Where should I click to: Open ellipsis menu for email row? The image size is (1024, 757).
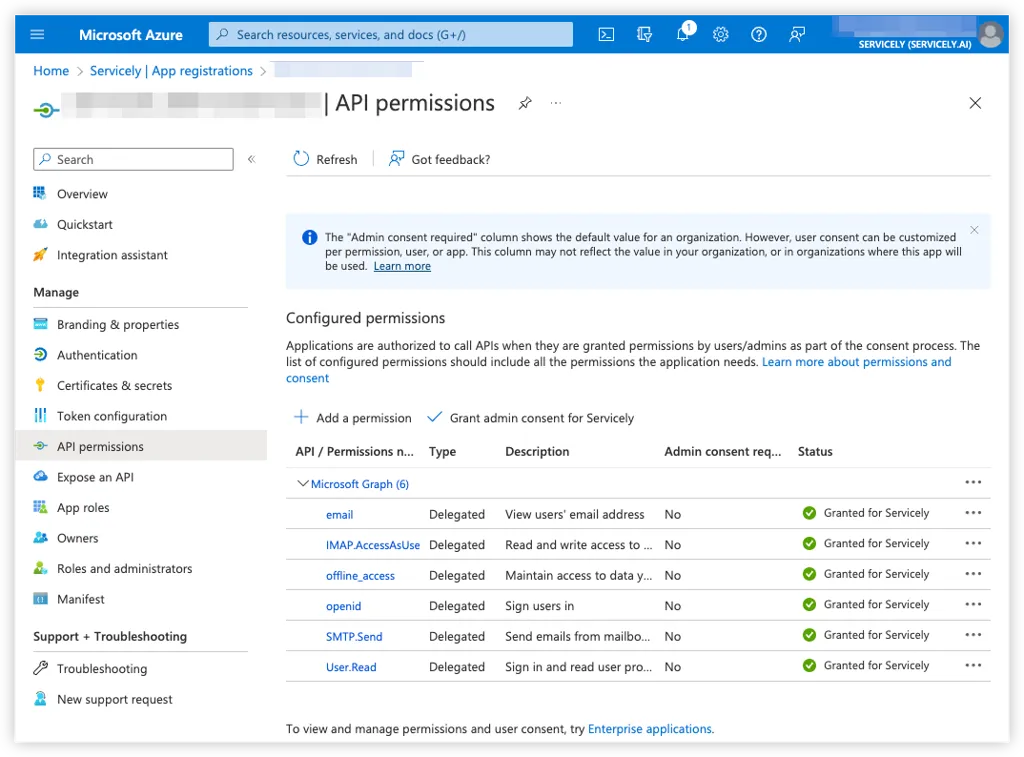coord(973,513)
